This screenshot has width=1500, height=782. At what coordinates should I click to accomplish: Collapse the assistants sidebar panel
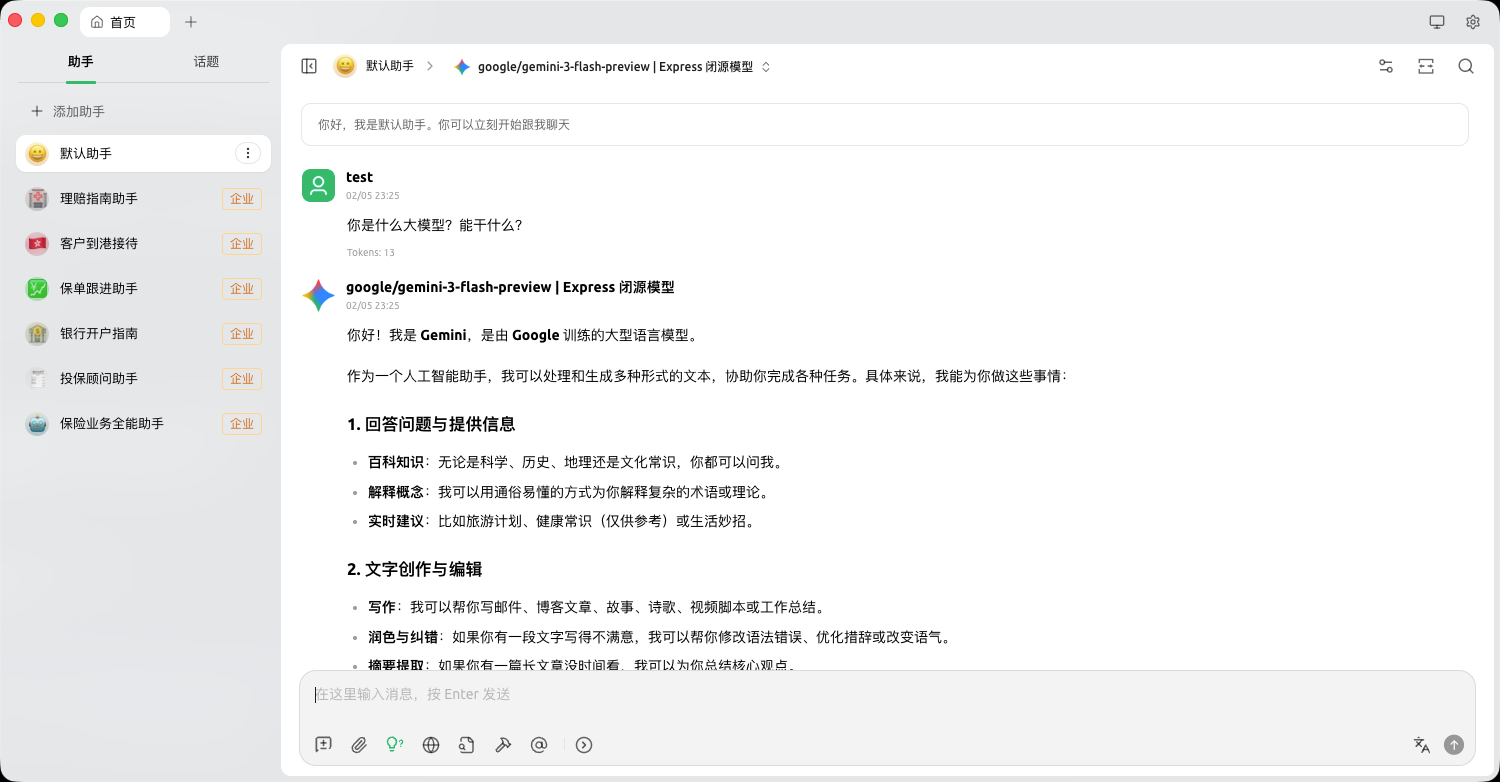(x=309, y=66)
